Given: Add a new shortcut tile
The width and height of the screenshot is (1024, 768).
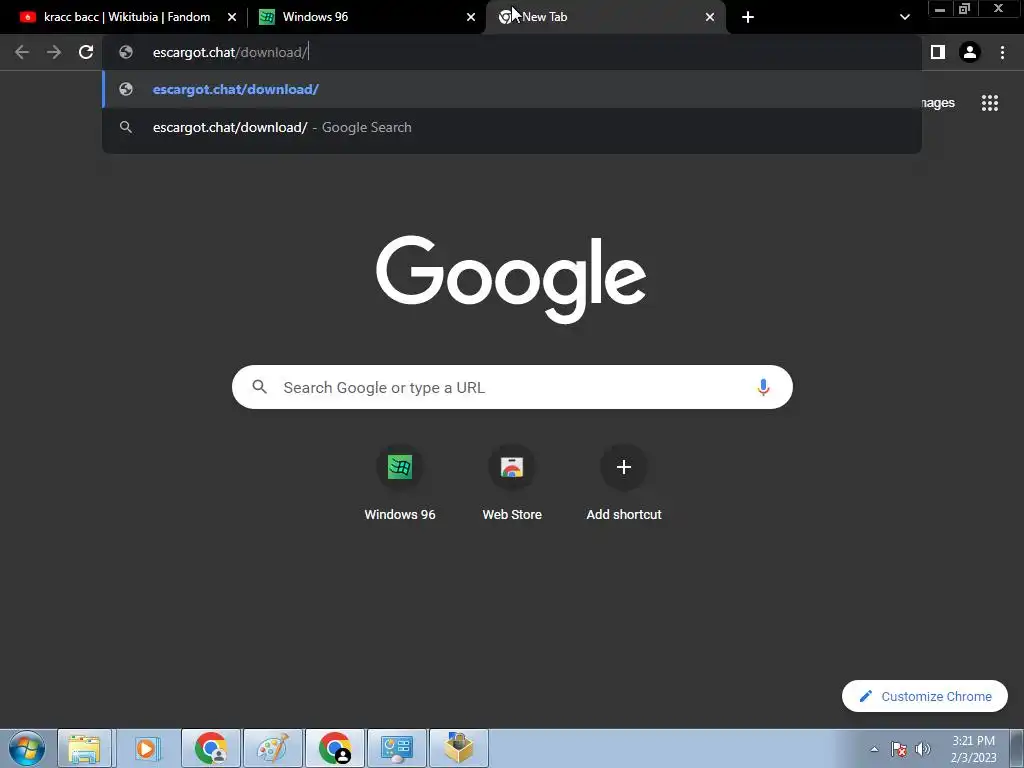Looking at the screenshot, I should click(624, 483).
